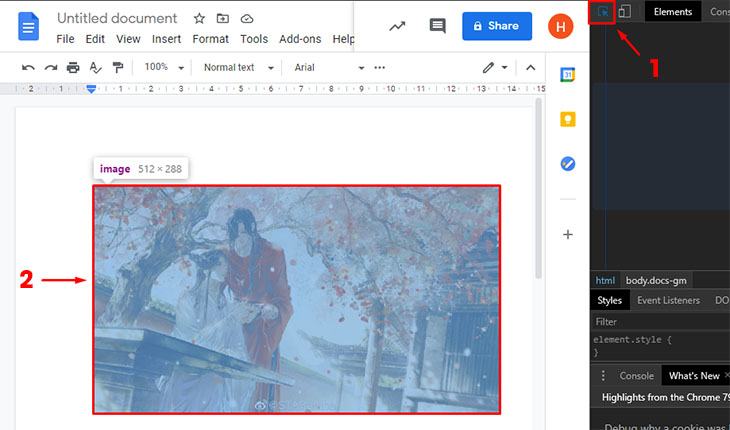730x430 pixels.
Task: Select the paint format tool
Action: click(x=118, y=67)
